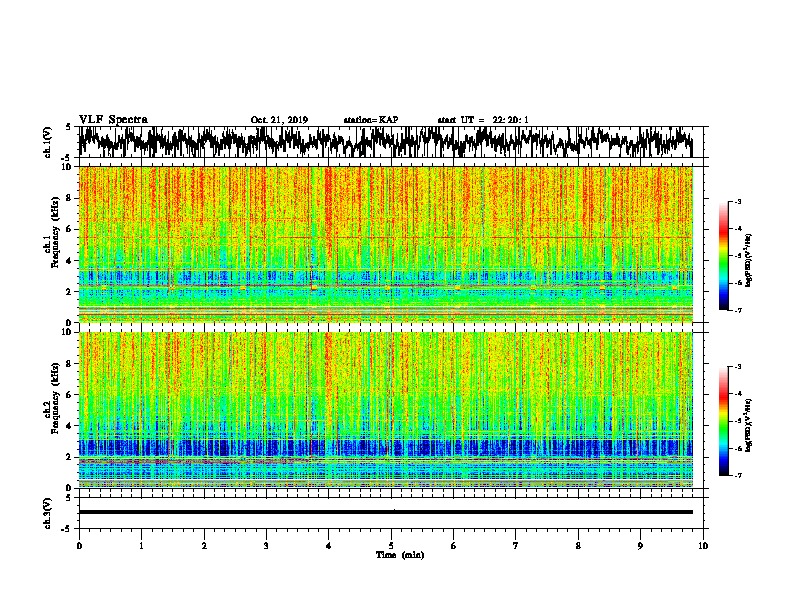This screenshot has height=612, width=792.
Task: Click time axis tick label '8'
Action: (578, 546)
